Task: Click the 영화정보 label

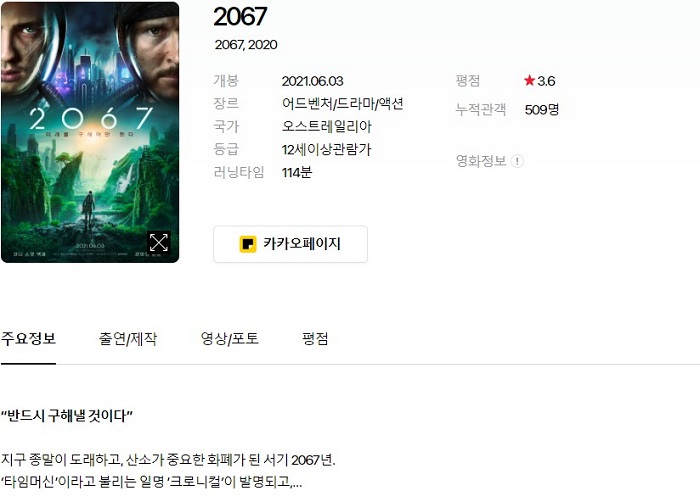Action: (x=481, y=161)
